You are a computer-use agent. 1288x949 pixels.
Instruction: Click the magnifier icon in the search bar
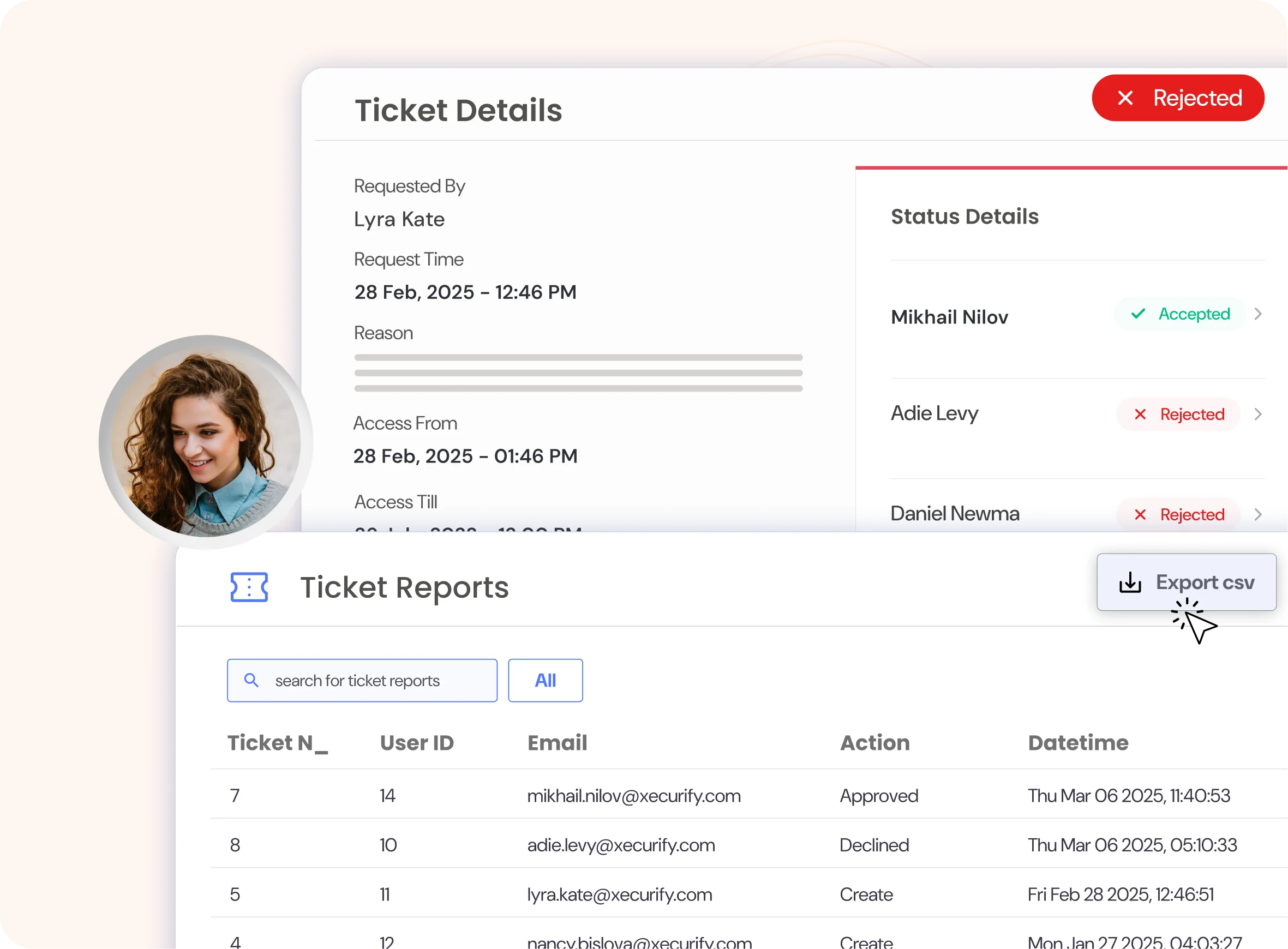[x=251, y=680]
